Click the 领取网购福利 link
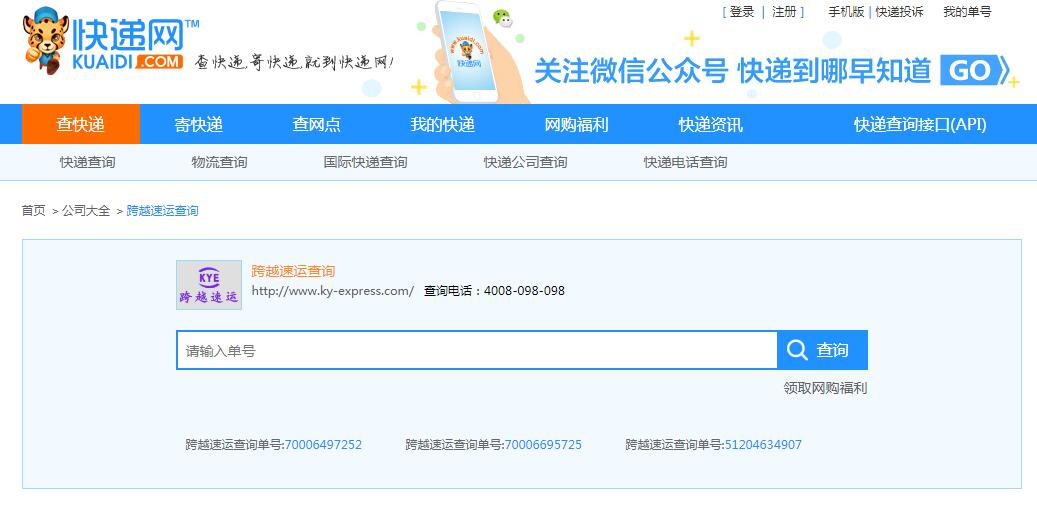This screenshot has width=1037, height=507. tap(825, 388)
